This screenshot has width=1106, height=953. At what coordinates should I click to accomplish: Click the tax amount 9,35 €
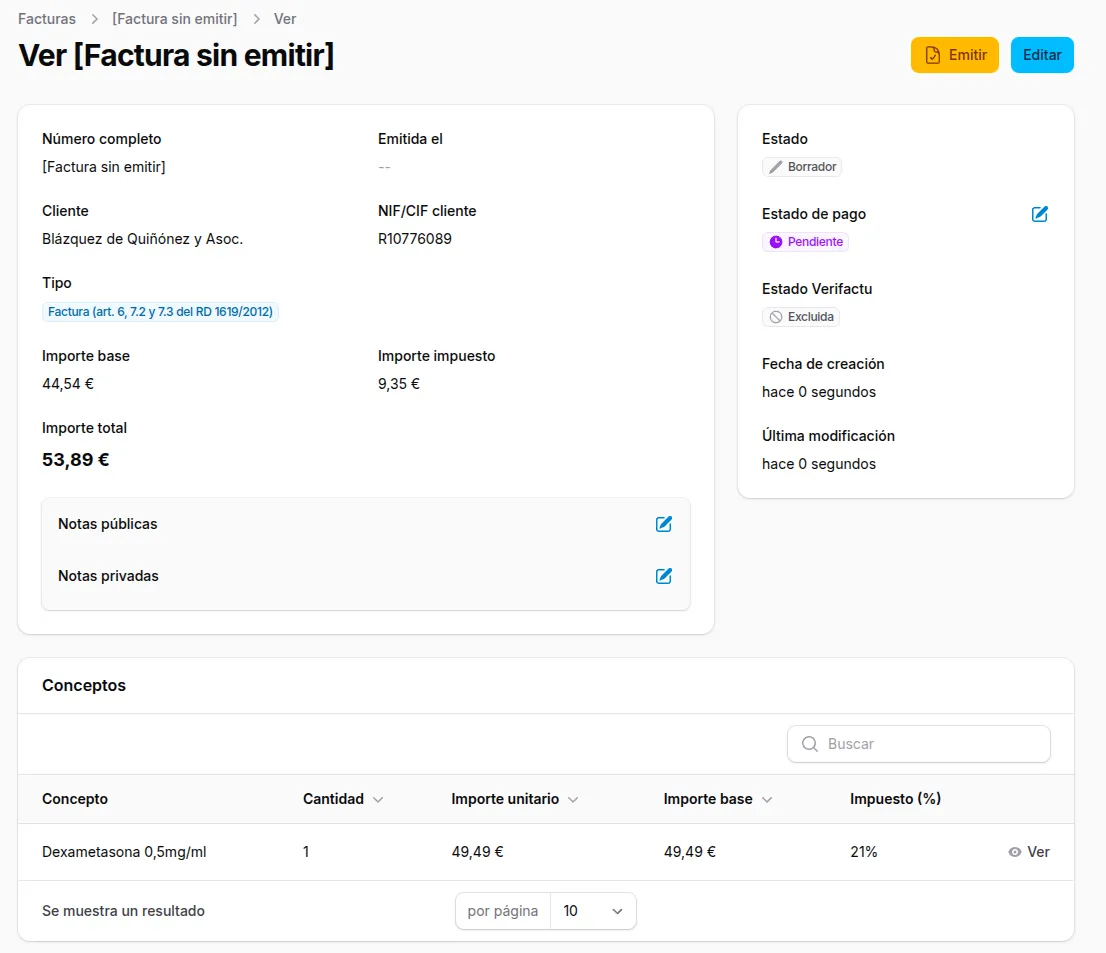399,384
